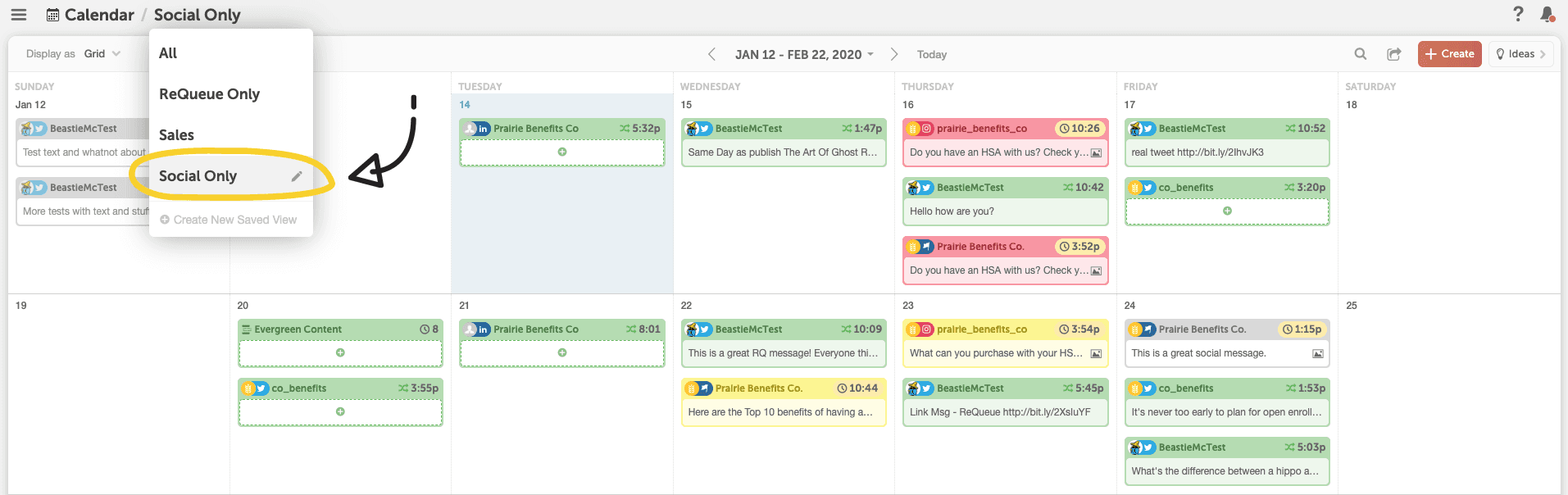Click the image icon on the Prairie Benefits Co. 3:52p message
1568x495 pixels.
1096,270
